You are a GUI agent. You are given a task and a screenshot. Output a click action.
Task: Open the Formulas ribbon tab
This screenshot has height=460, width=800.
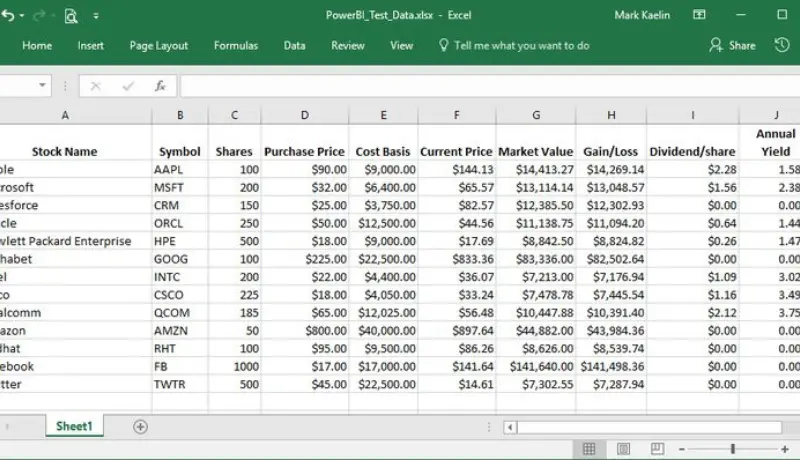click(x=236, y=45)
